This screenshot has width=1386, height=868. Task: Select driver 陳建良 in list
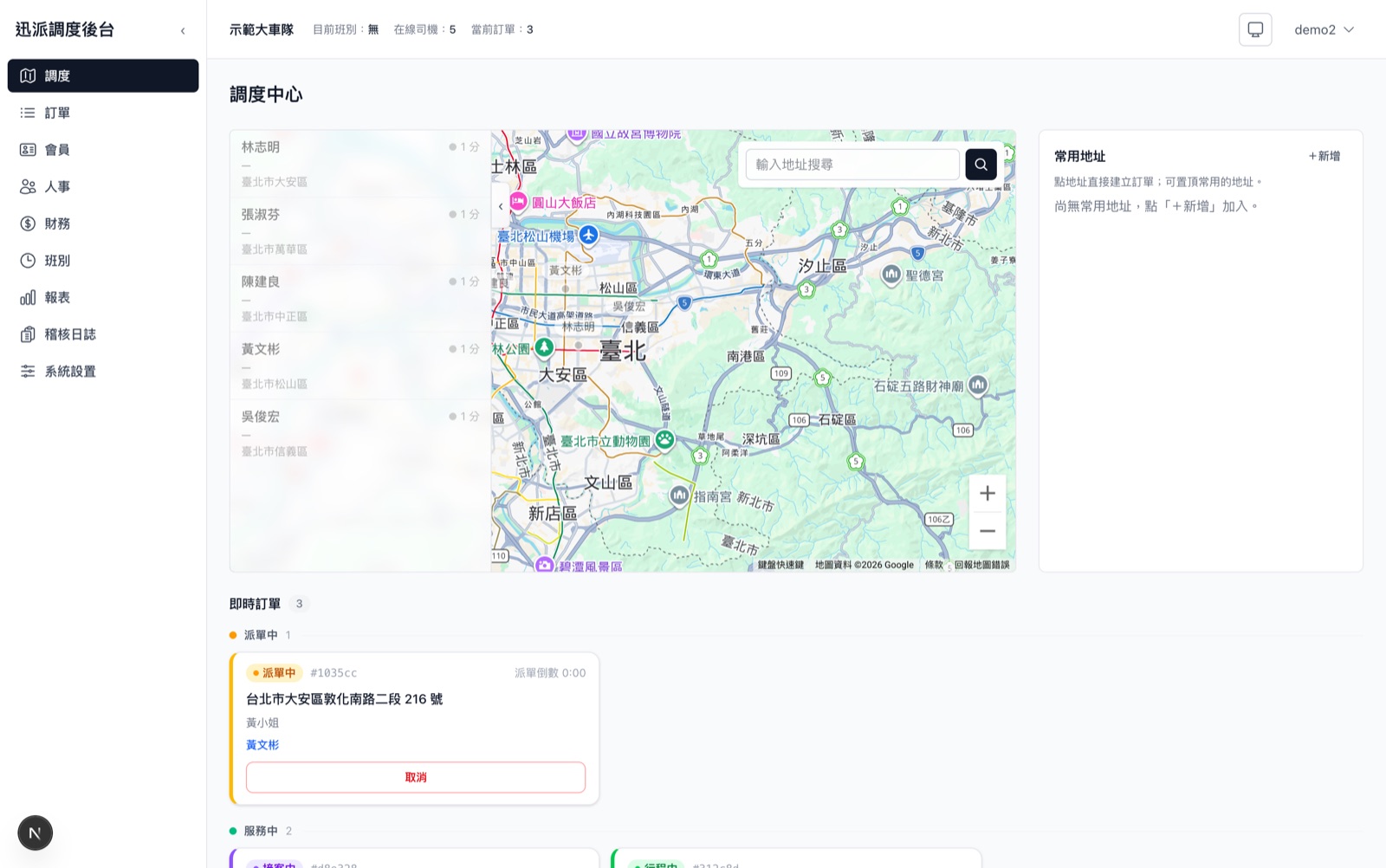tap(360, 299)
